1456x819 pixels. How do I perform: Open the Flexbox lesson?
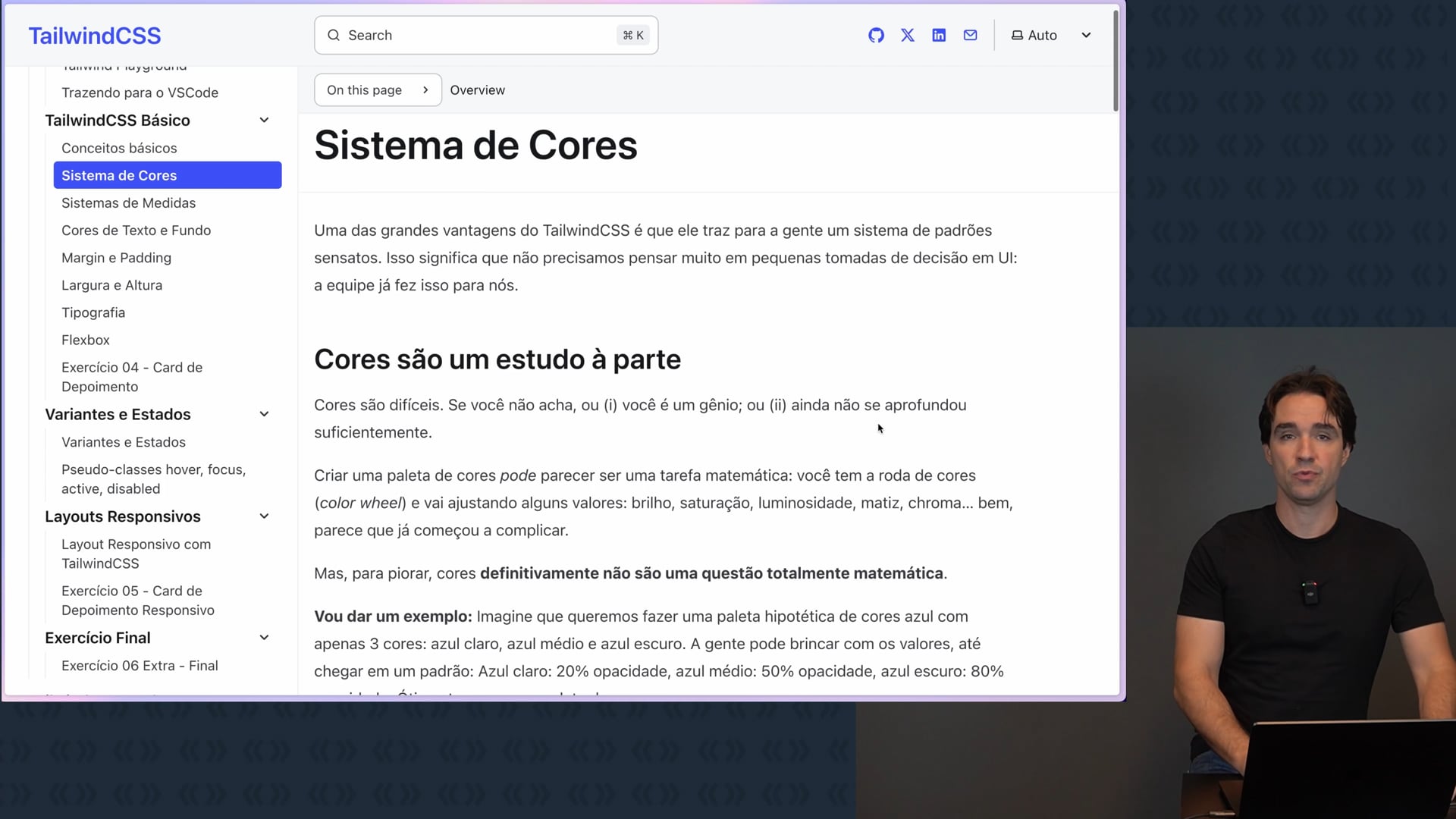[x=86, y=340]
